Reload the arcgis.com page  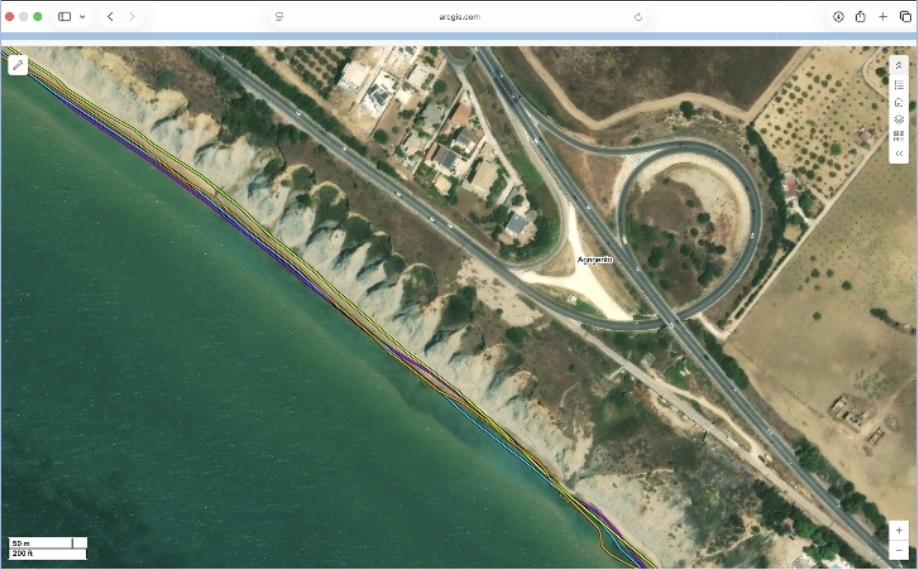[638, 17]
